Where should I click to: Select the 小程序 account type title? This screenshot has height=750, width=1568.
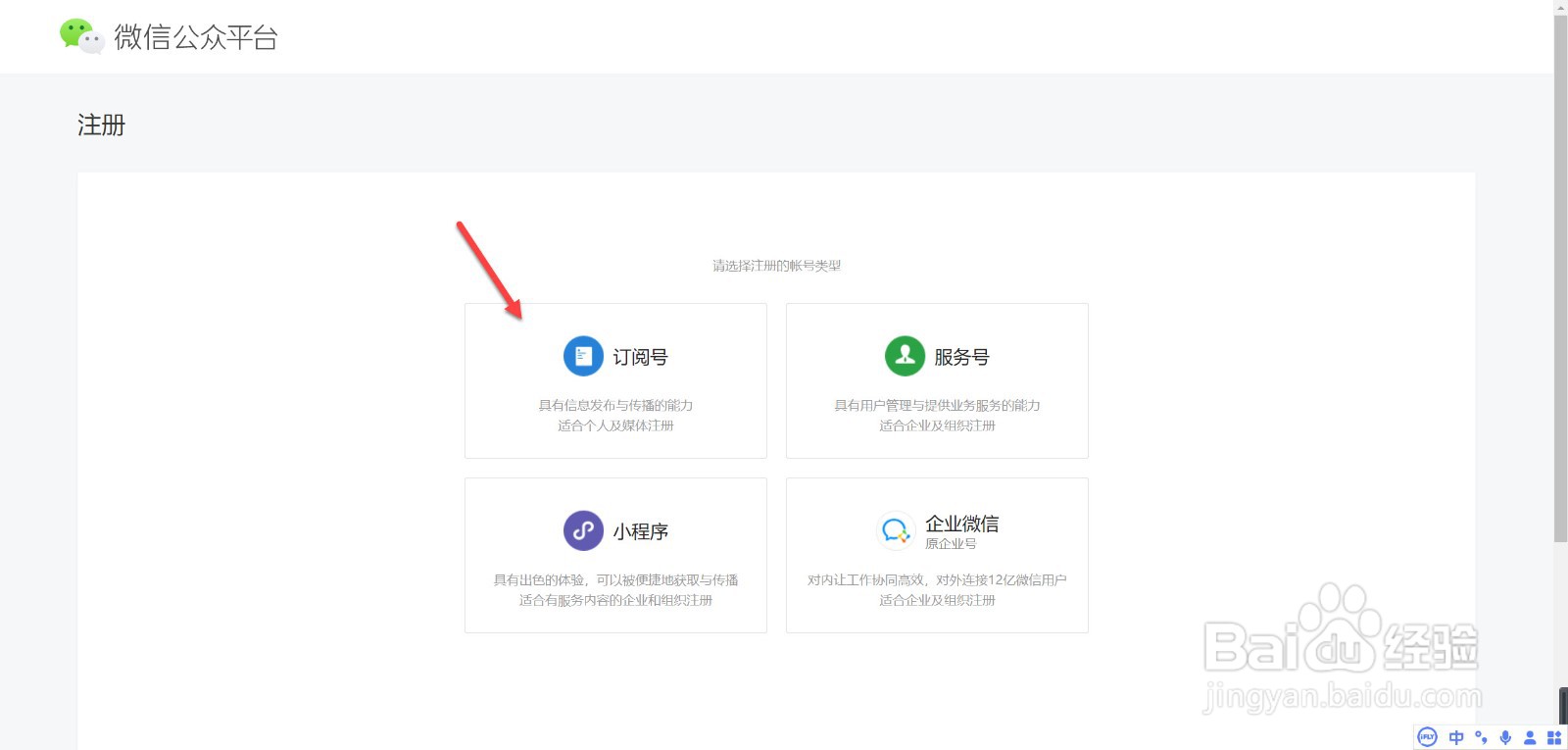pos(640,531)
